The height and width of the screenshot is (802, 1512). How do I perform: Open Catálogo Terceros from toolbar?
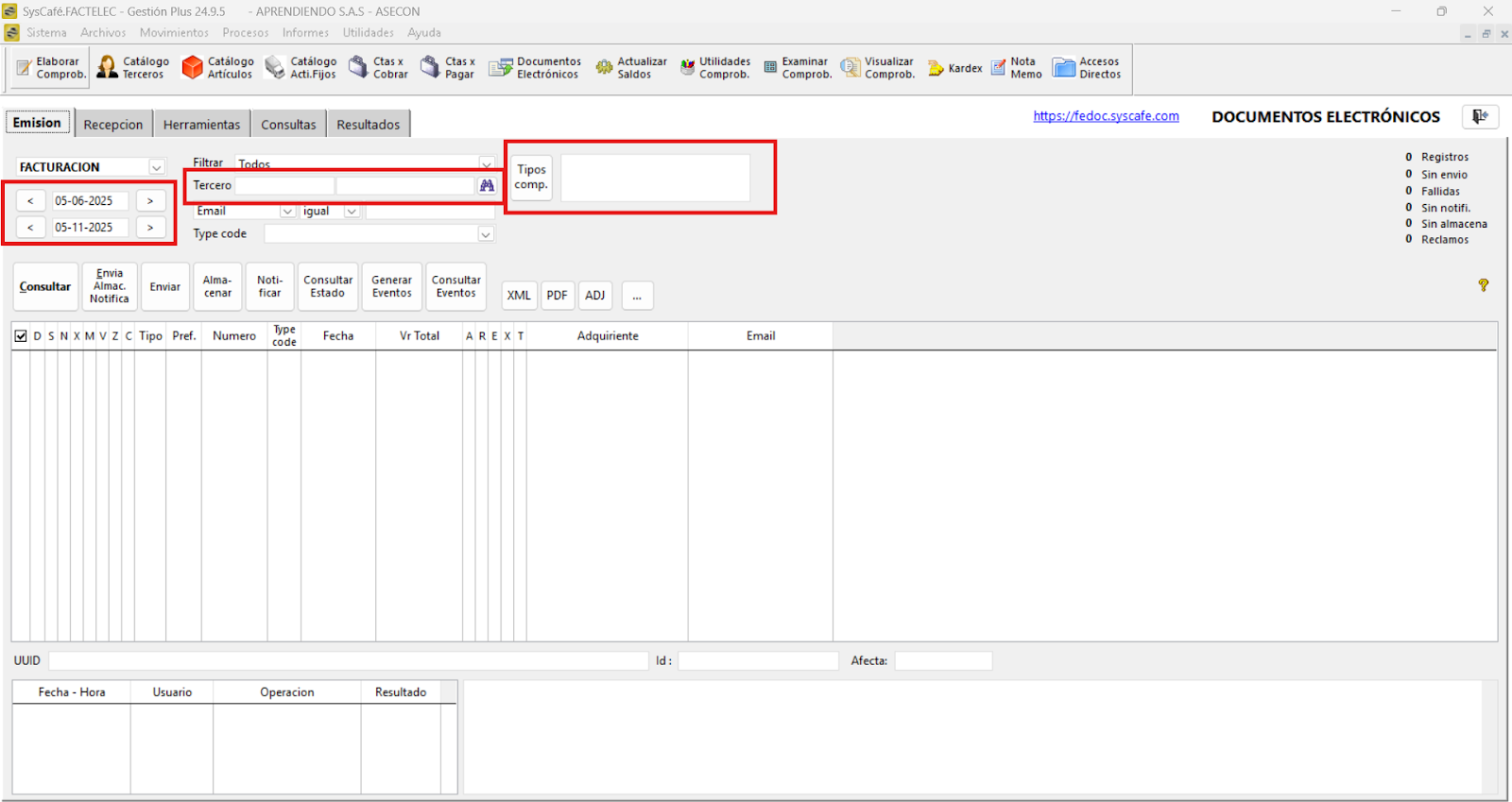coord(132,68)
